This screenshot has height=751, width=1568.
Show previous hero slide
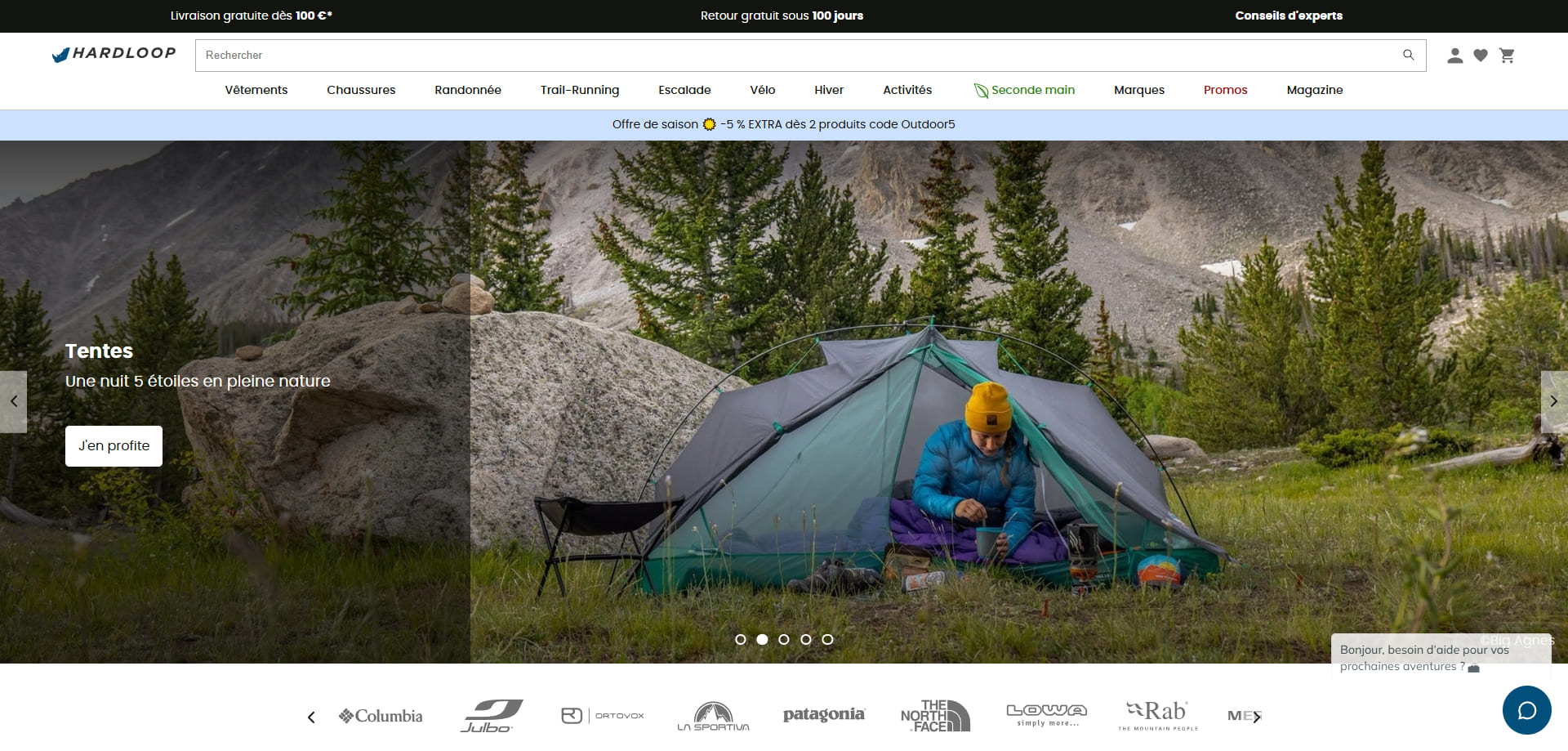tap(13, 401)
